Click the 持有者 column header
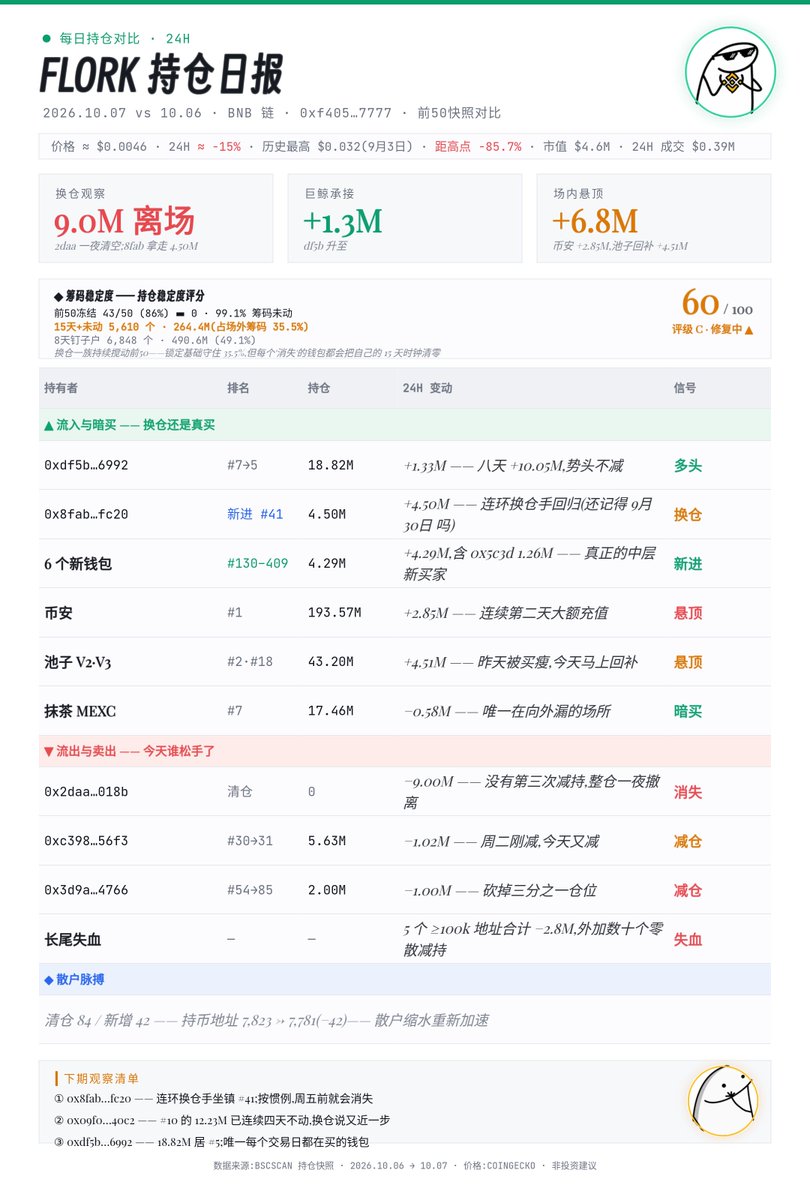810x1200 pixels. pyautogui.click(x=61, y=388)
